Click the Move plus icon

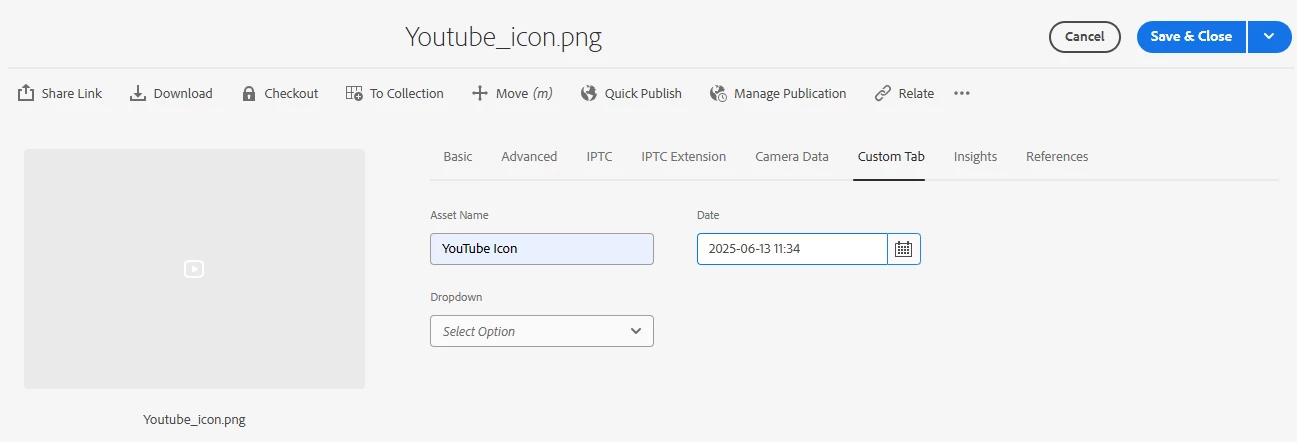click(479, 93)
